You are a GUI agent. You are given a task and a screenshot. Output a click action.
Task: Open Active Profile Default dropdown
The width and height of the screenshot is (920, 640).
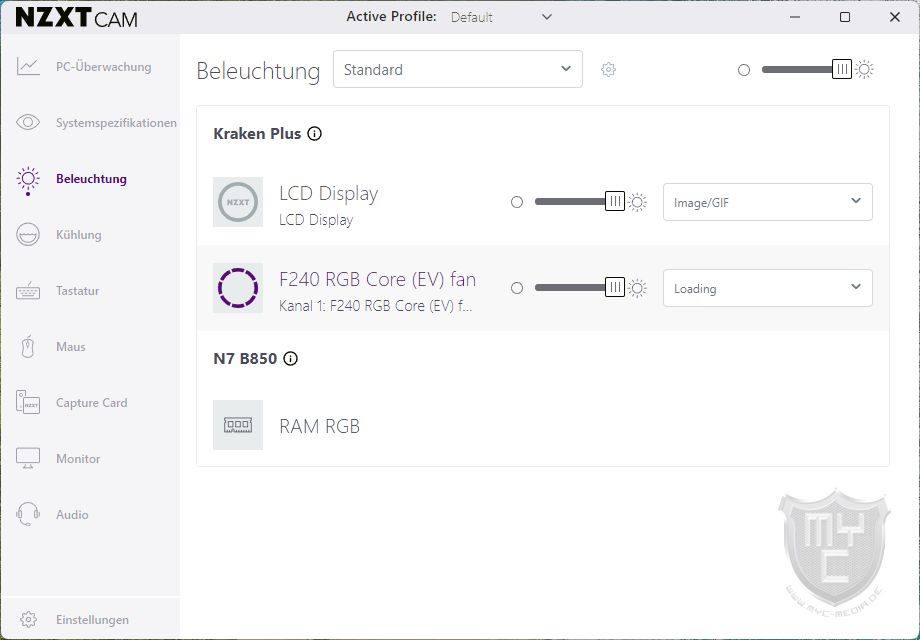point(501,17)
